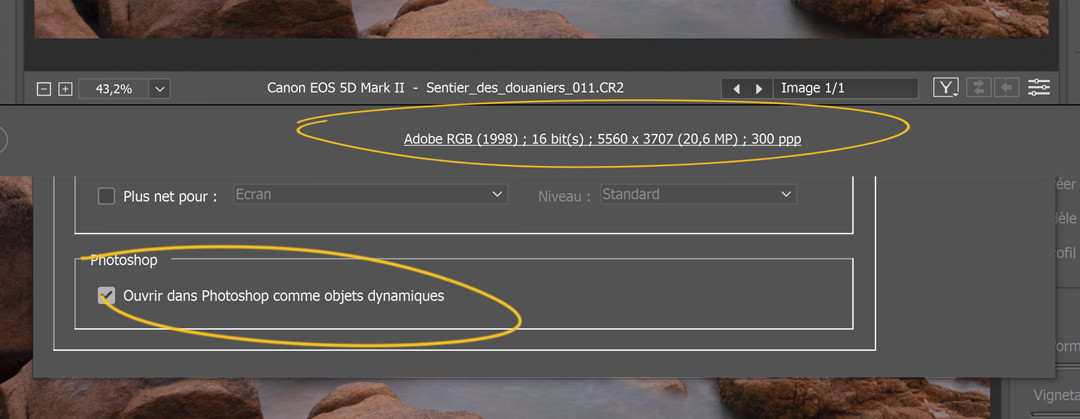Uncheck Ouvrir dans Photoshop comme objets dynamiques

pyautogui.click(x=106, y=296)
